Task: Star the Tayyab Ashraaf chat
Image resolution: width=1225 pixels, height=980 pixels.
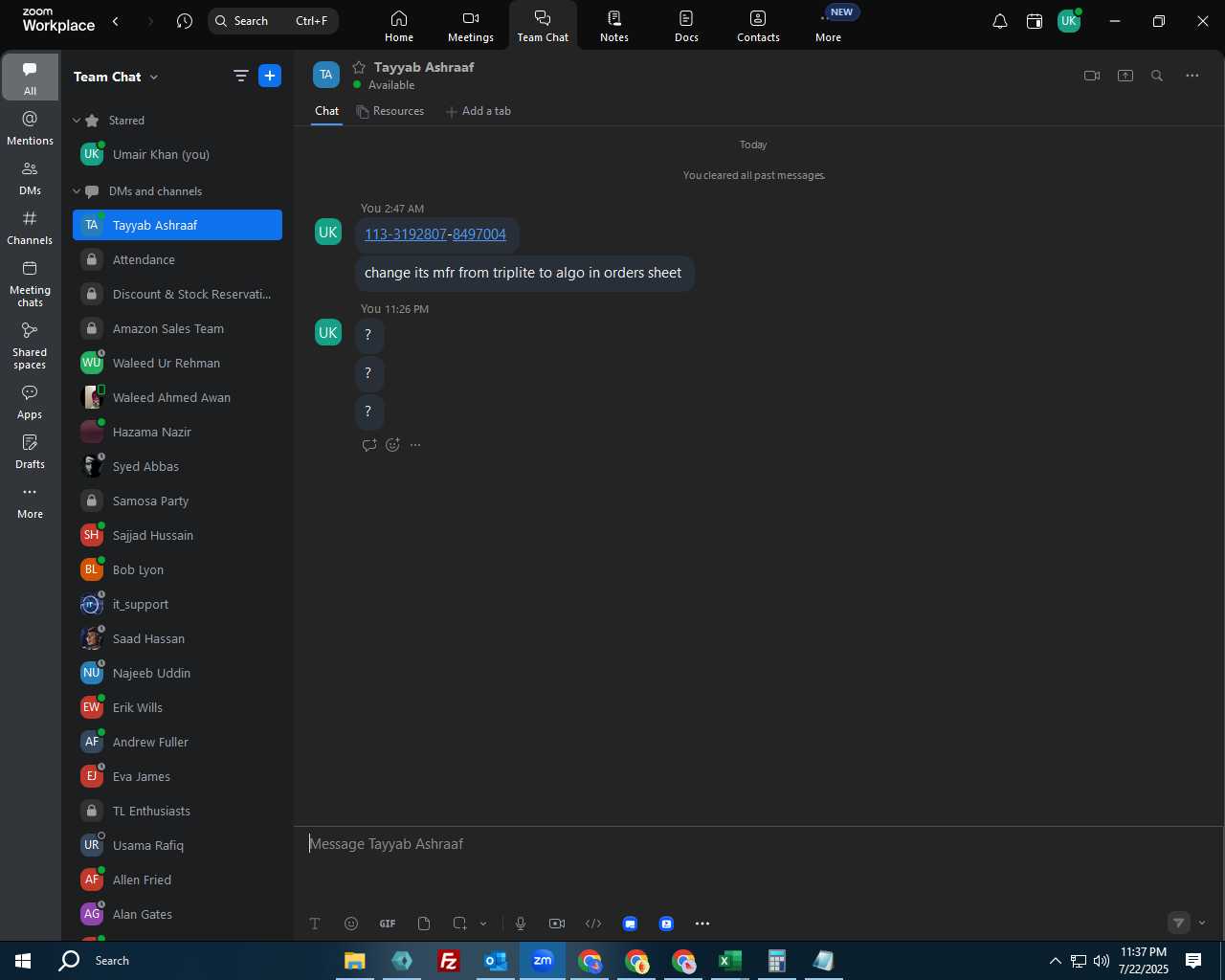Action: [x=359, y=67]
